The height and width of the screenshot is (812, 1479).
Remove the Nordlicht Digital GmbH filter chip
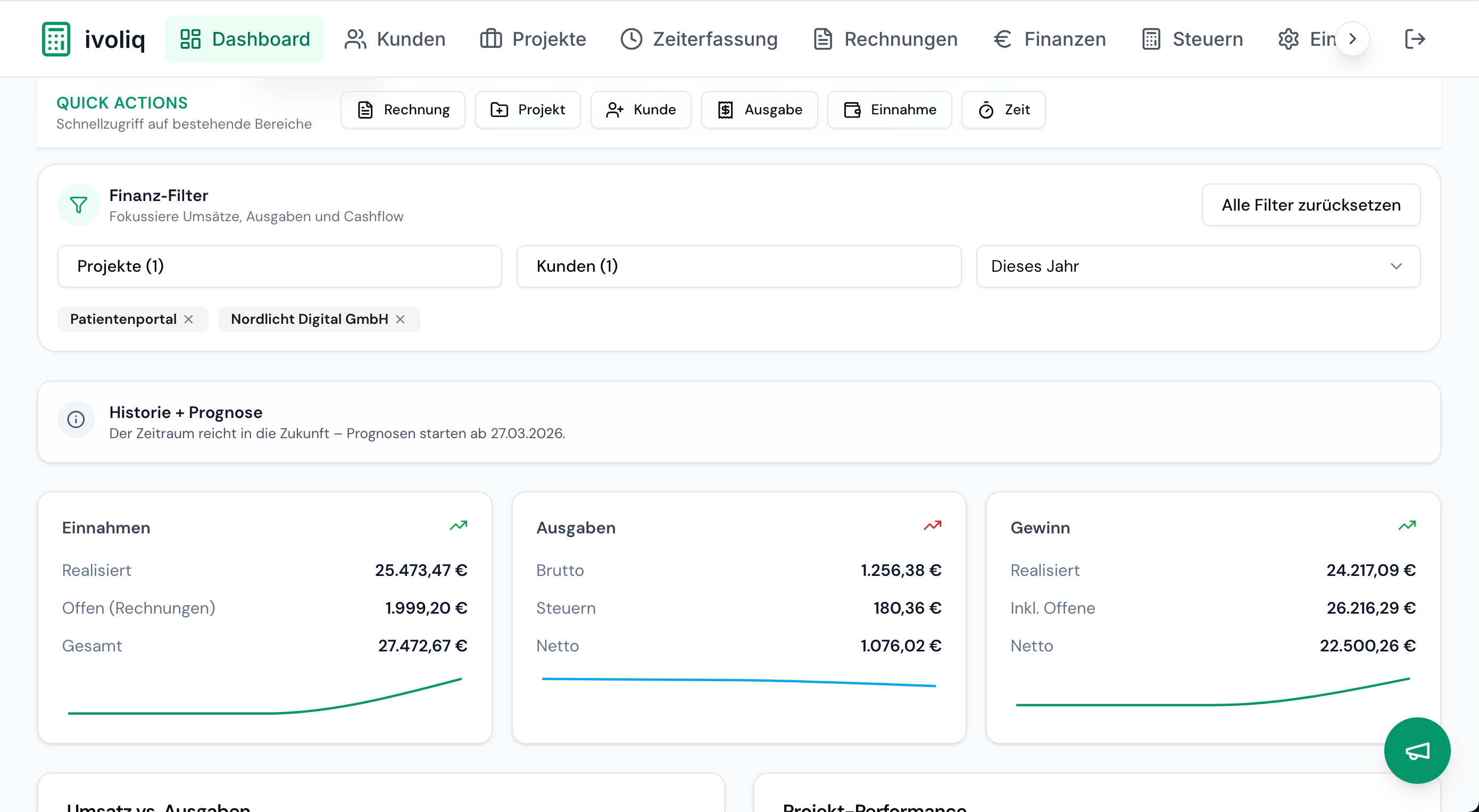[x=400, y=319]
